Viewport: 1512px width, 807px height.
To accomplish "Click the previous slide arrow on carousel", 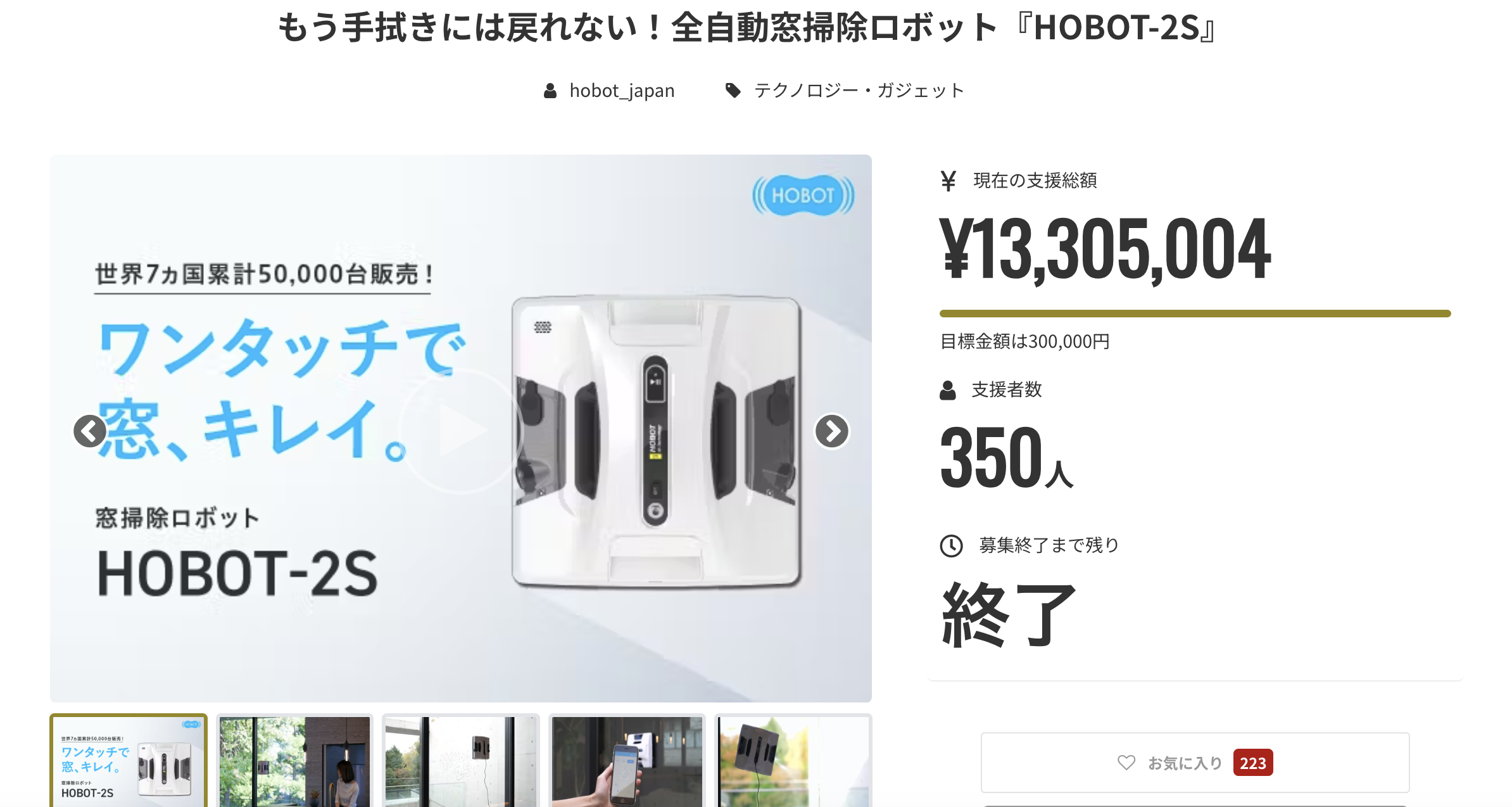I will [x=89, y=431].
